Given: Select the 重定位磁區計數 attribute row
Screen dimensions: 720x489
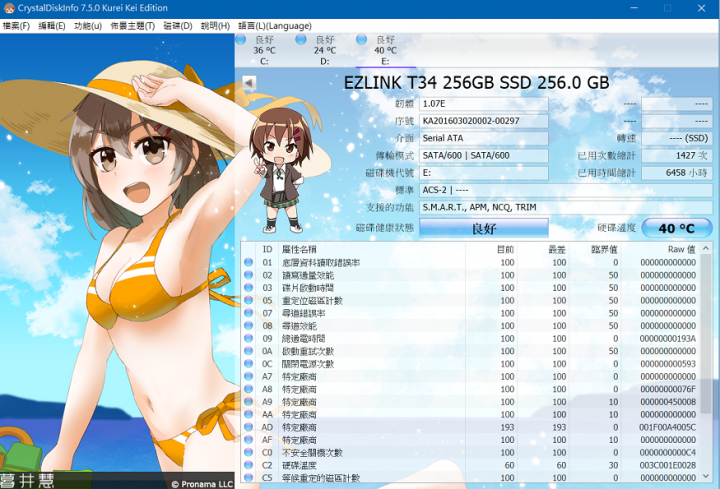Looking at the screenshot, I should tap(471, 300).
